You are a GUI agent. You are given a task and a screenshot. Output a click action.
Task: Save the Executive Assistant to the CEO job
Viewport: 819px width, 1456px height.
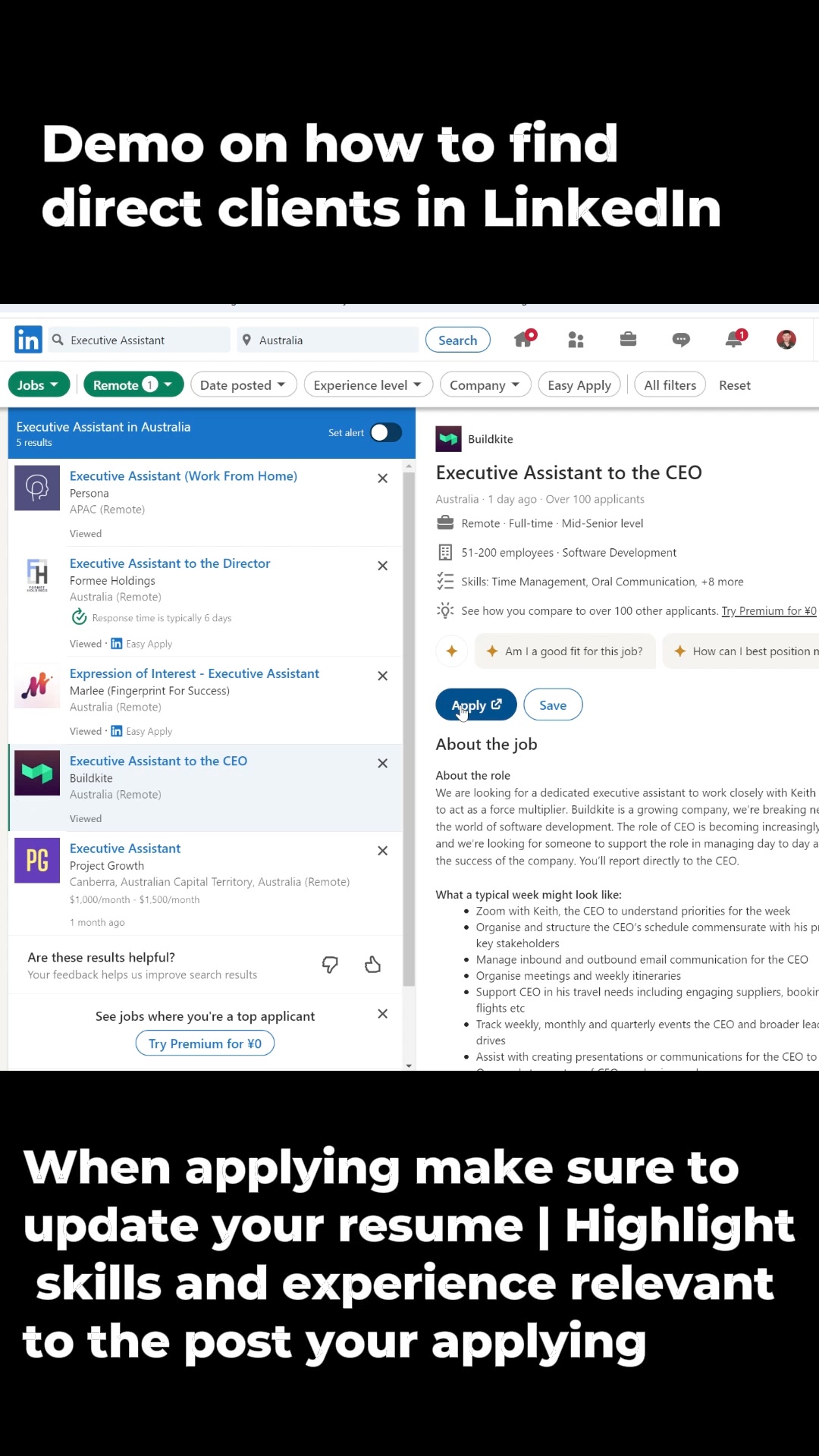point(553,705)
